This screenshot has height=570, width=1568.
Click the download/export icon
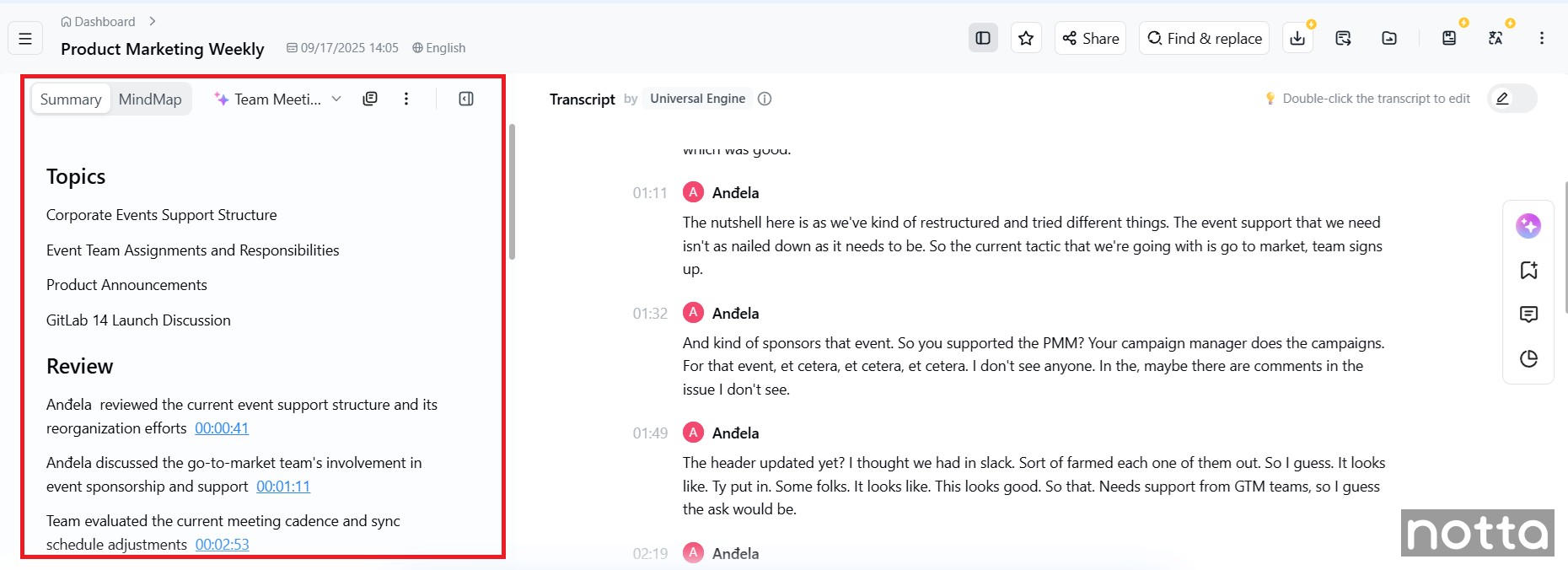coord(1297,38)
